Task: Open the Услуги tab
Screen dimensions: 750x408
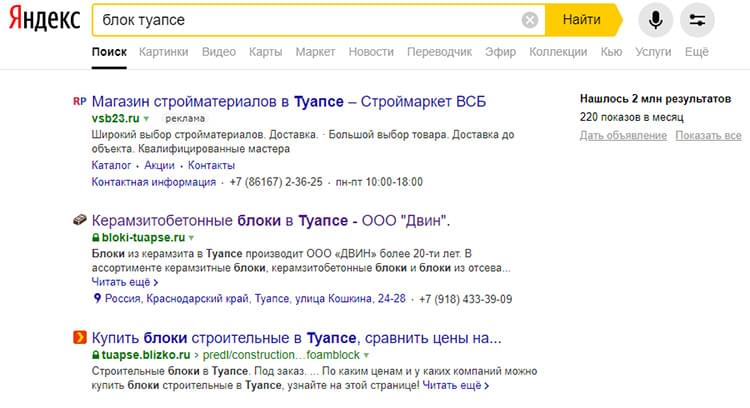Action: coord(653,52)
